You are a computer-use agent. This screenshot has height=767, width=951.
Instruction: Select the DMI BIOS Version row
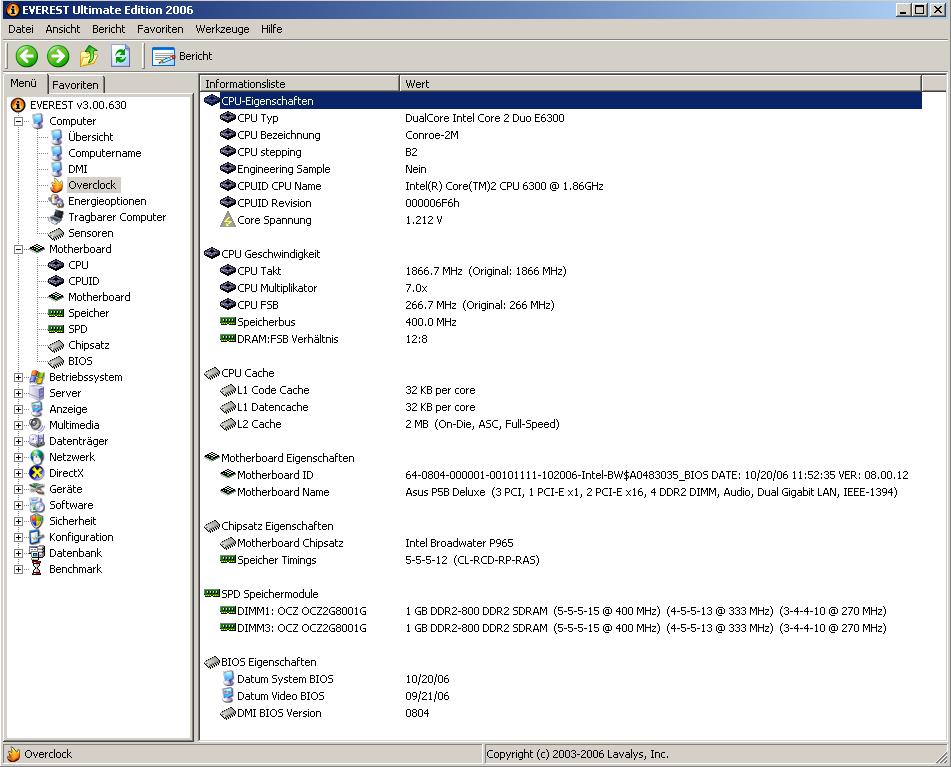[x=562, y=713]
